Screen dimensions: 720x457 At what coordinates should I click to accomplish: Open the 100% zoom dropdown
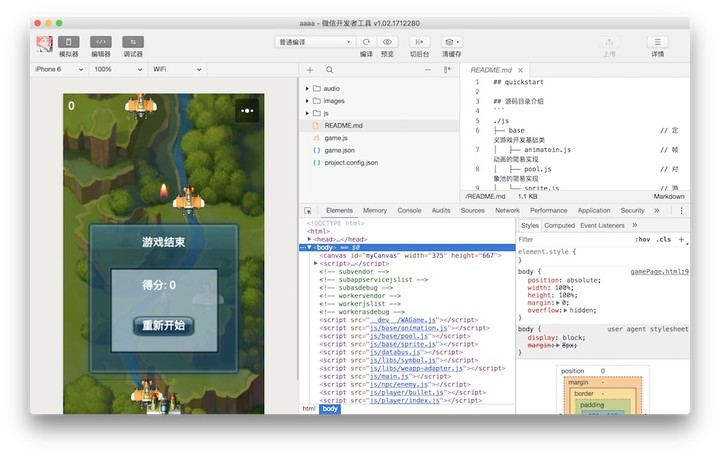click(x=118, y=69)
